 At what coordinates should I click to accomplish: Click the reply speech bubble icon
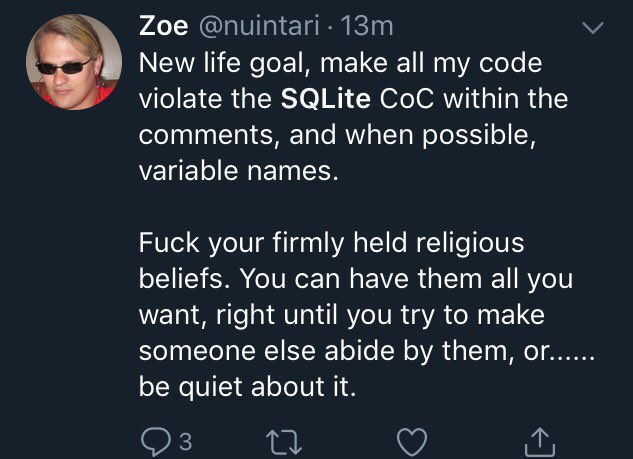click(156, 442)
